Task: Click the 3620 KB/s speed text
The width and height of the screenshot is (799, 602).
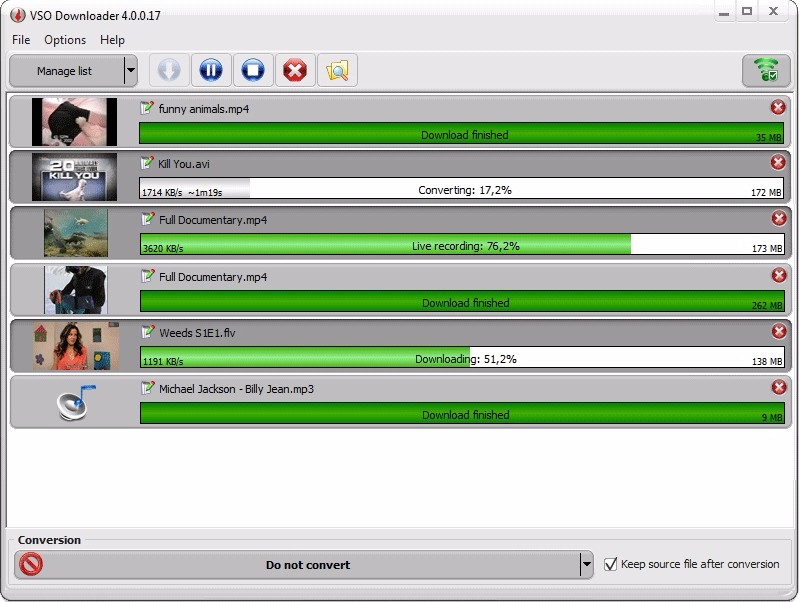Action: click(x=163, y=249)
